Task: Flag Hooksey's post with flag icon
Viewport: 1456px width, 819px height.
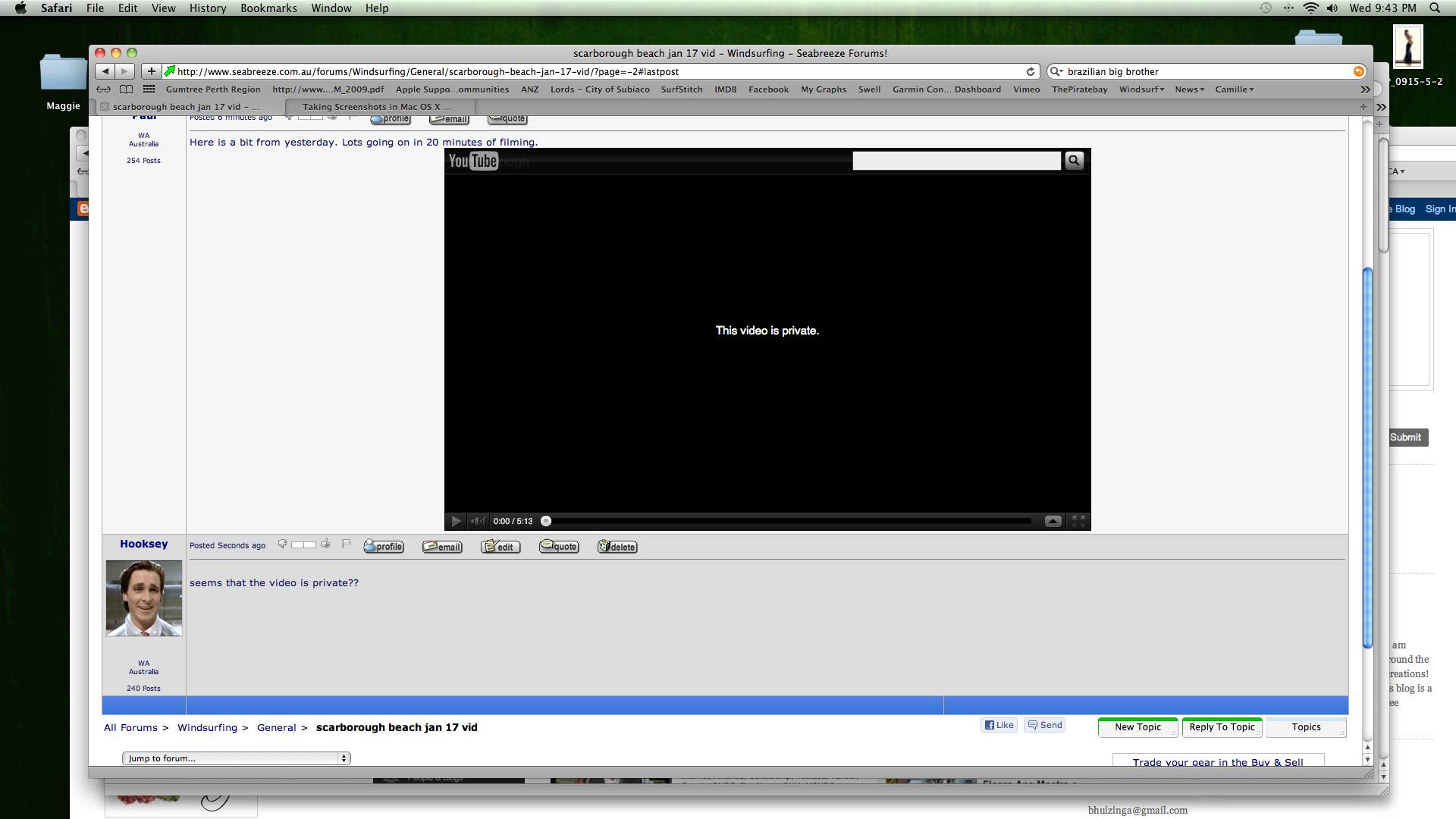Action: 347,544
